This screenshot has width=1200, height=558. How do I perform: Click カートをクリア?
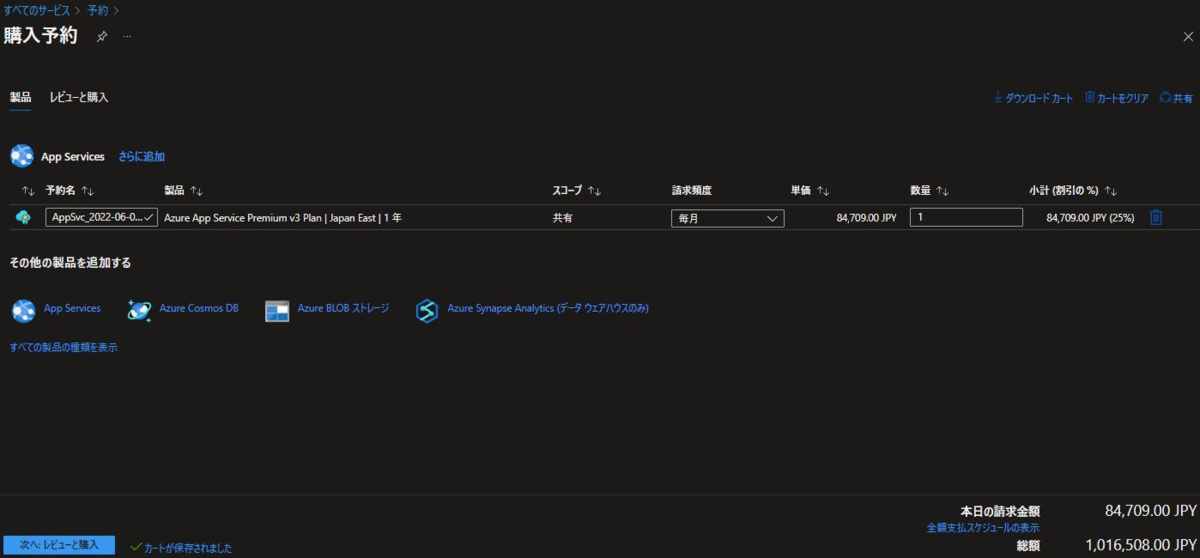point(1117,98)
